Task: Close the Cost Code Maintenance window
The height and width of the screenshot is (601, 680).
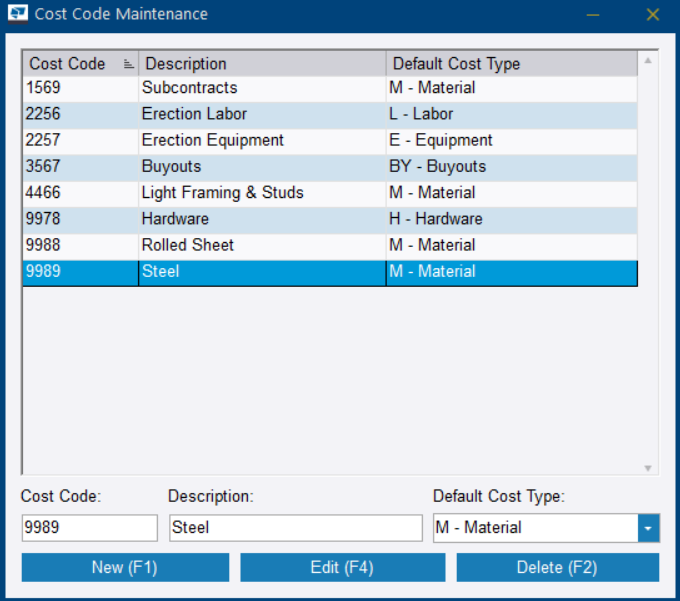Action: [653, 15]
